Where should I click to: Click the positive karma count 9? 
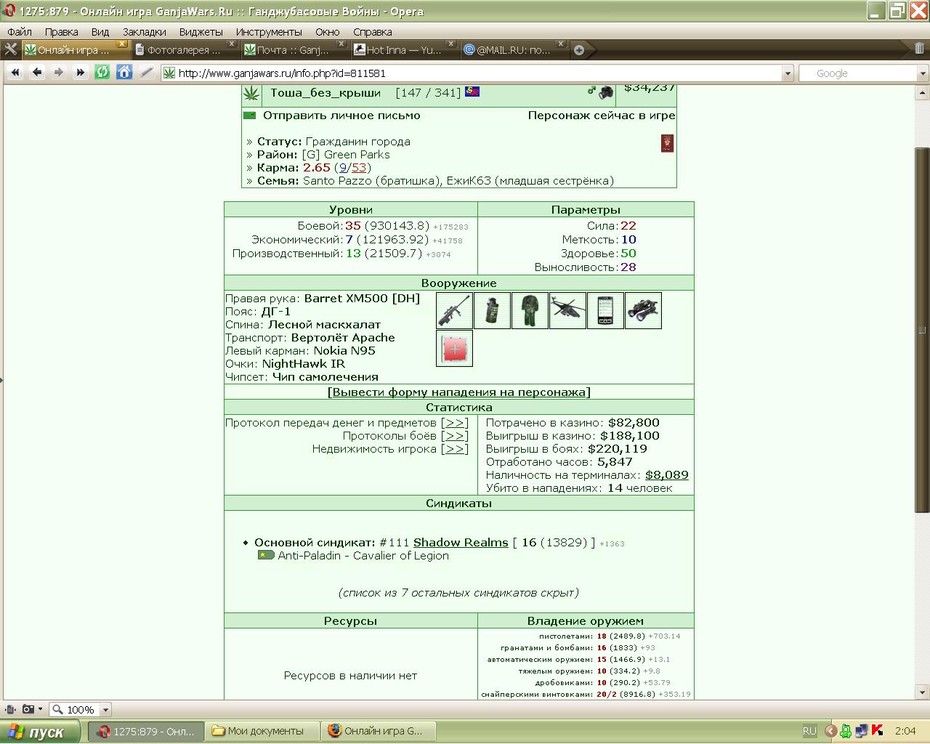point(343,167)
